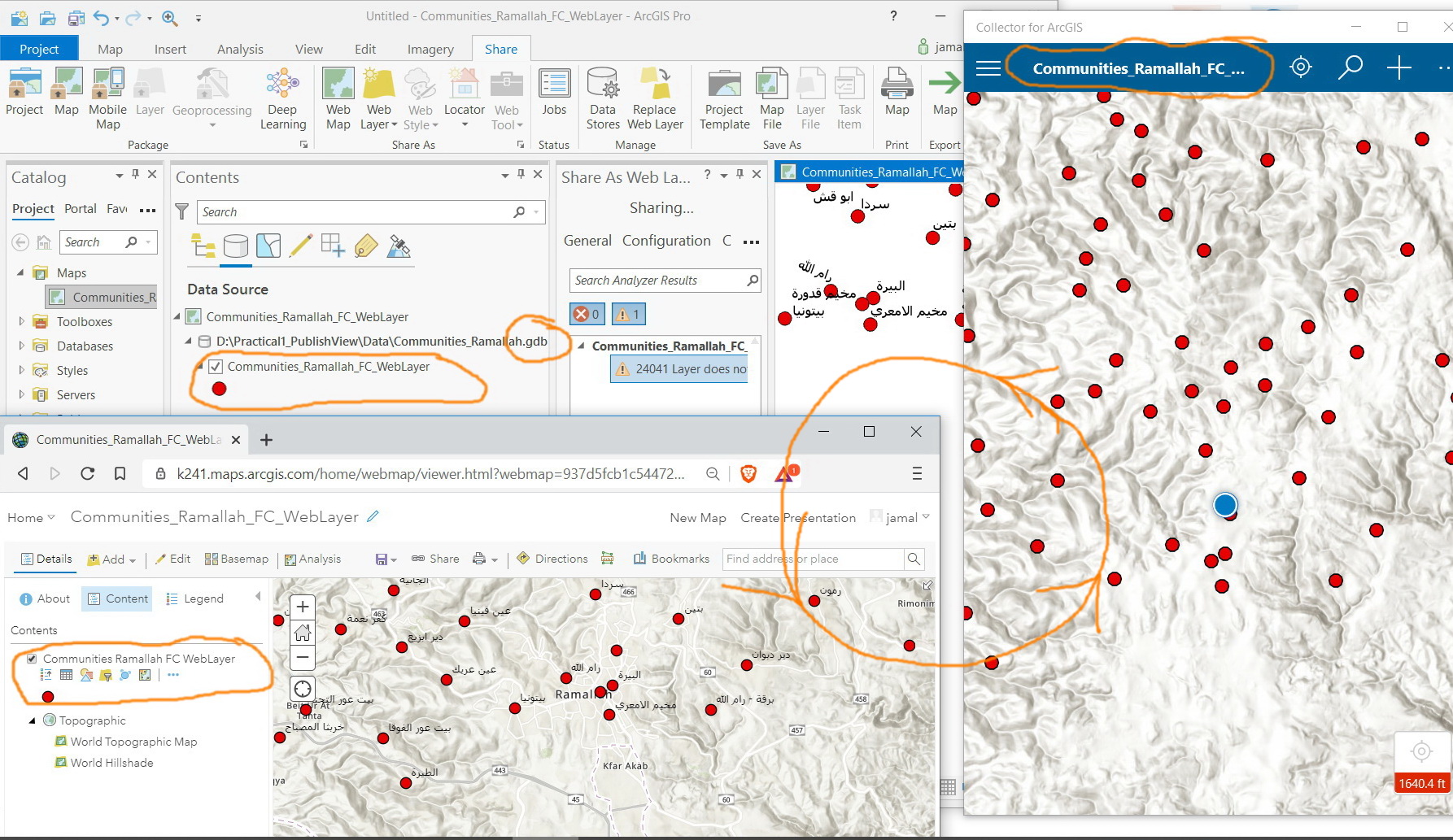The image size is (1453, 840).
Task: Expand the Databases node in Catalog
Action: coord(21,346)
